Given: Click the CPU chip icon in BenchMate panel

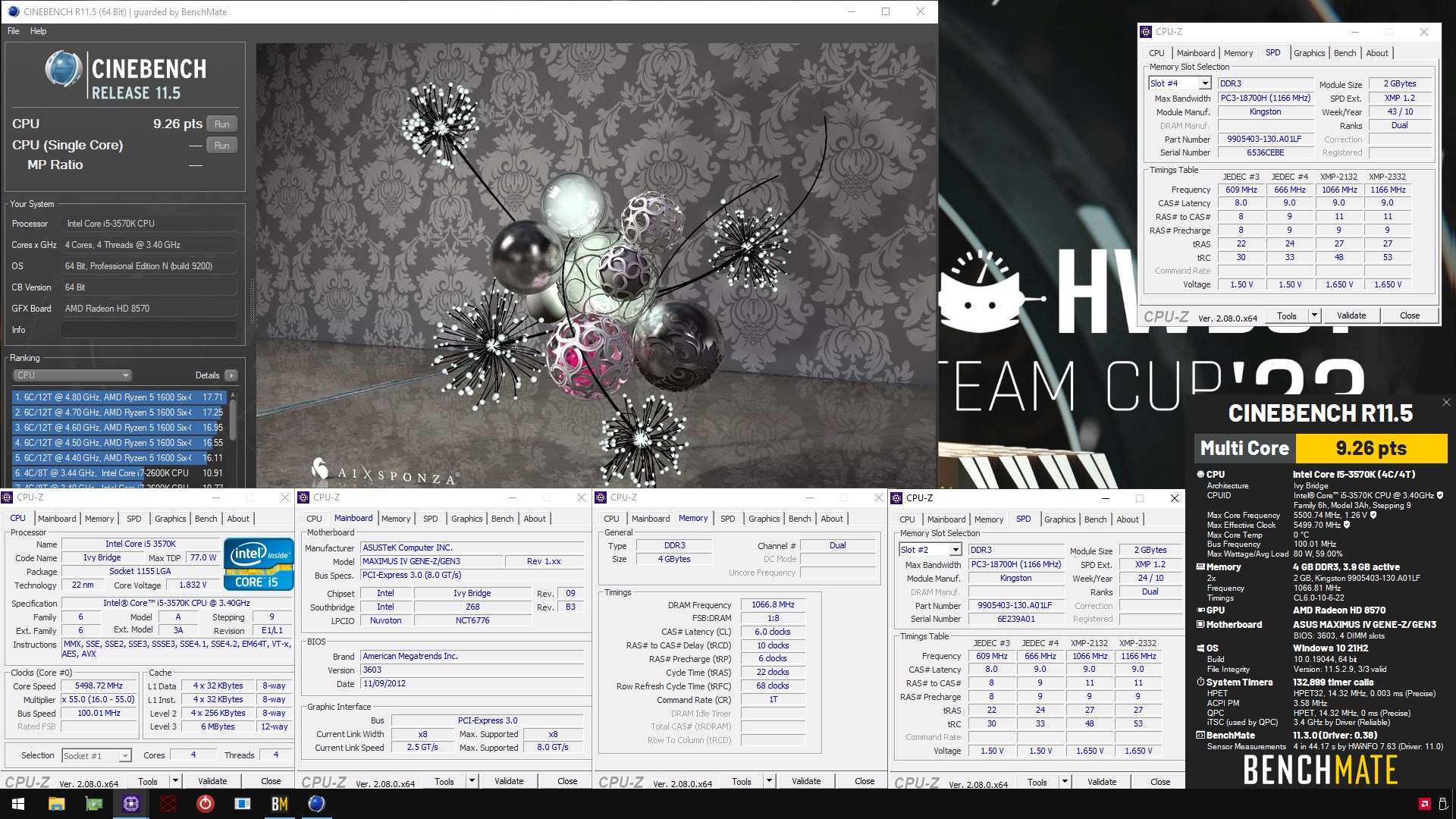Looking at the screenshot, I should coord(1200,474).
